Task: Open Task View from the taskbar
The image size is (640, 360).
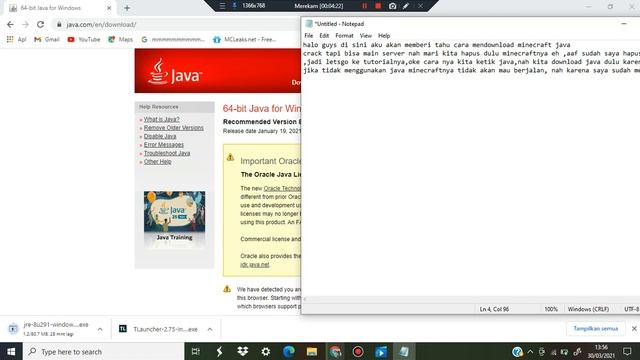Action: pos(196,351)
